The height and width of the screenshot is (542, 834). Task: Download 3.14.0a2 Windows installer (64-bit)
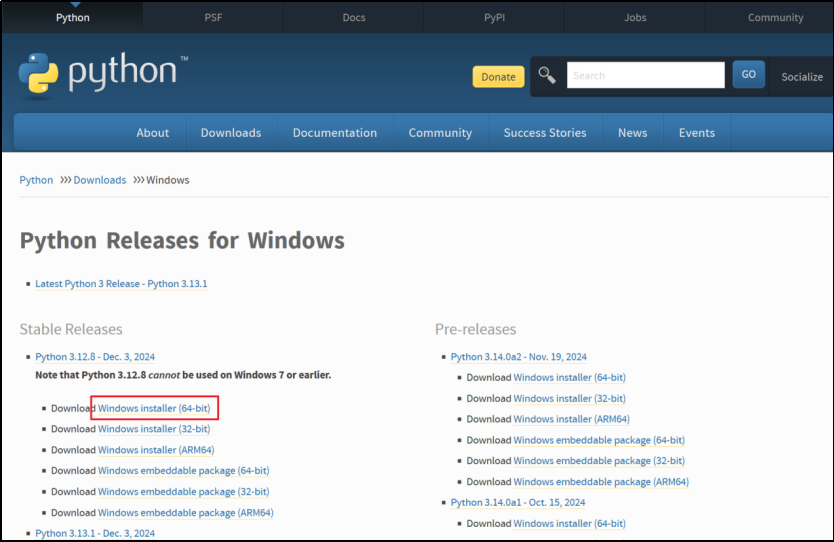[570, 377]
